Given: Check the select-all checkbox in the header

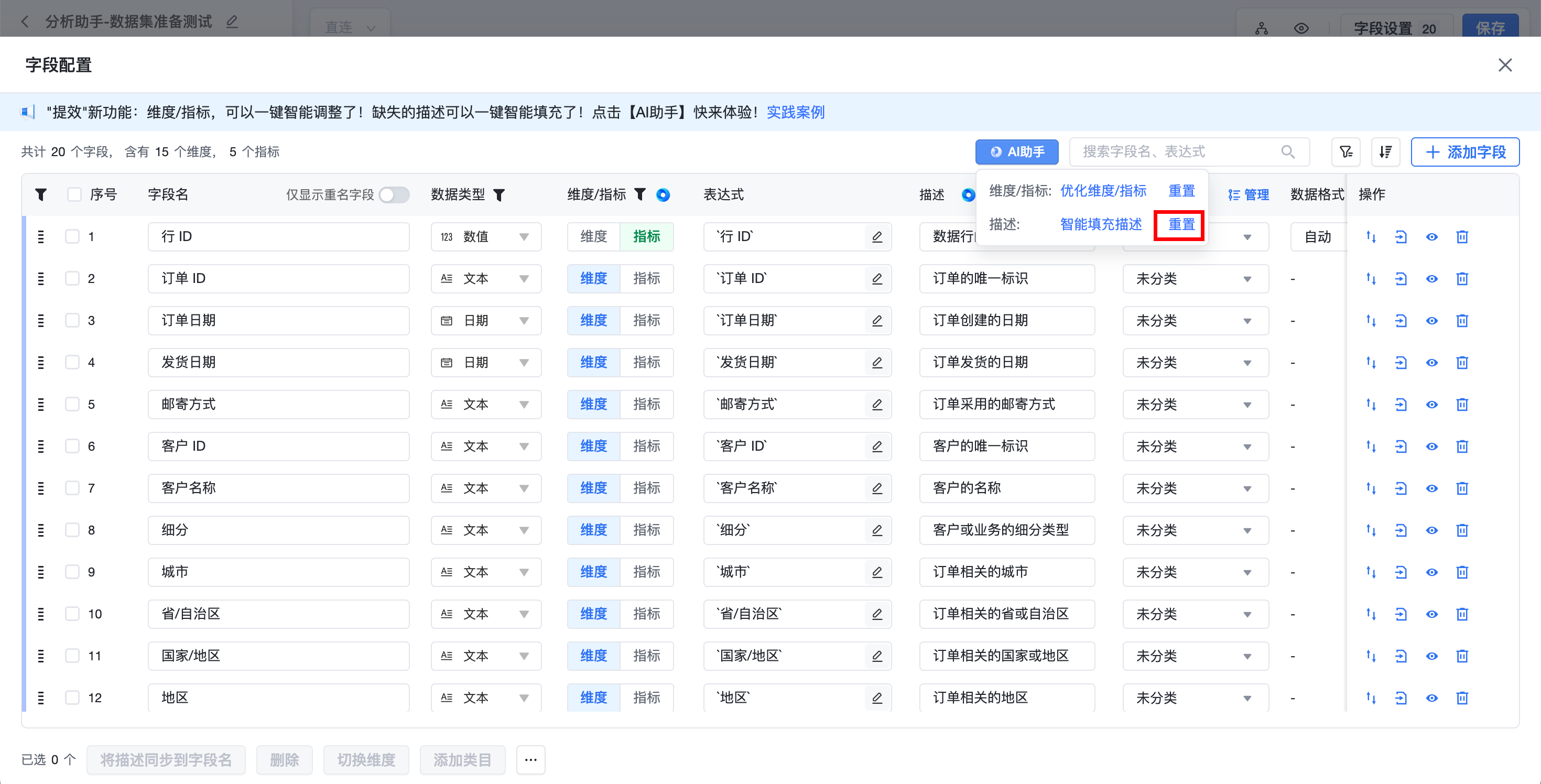Looking at the screenshot, I should click(74, 194).
